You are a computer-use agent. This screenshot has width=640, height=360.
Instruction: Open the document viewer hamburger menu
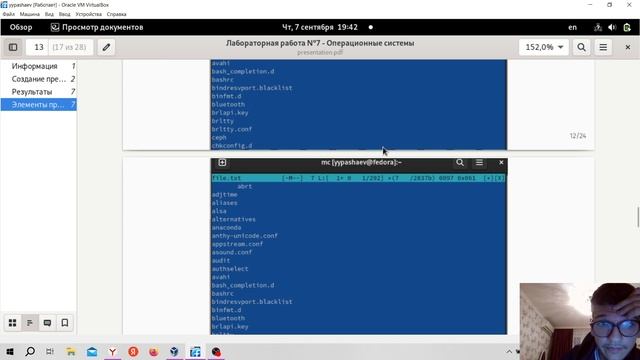click(x=603, y=47)
